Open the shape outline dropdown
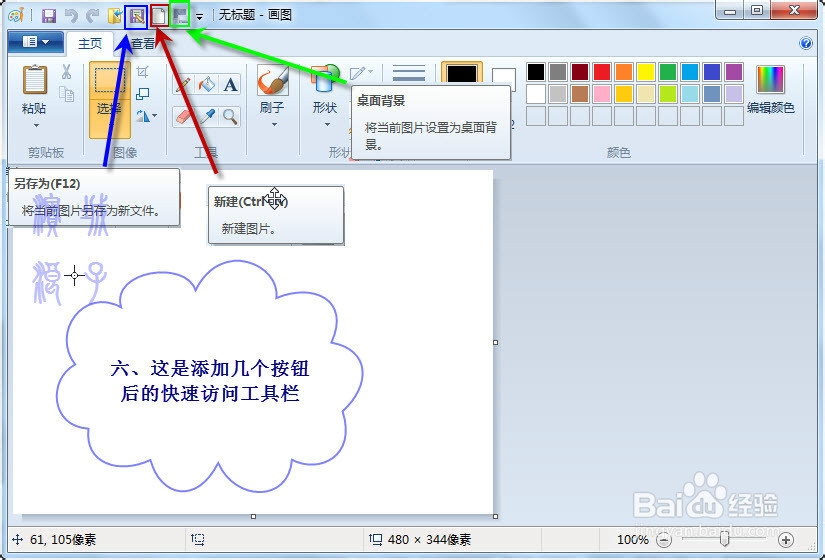 pos(361,73)
